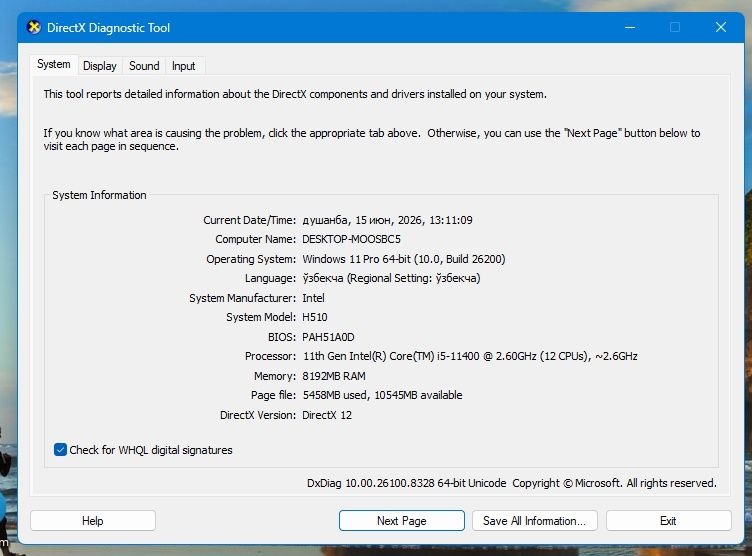Minimize the DirectX Diagnostic Tool window
The image size is (752, 556).
click(x=630, y=27)
